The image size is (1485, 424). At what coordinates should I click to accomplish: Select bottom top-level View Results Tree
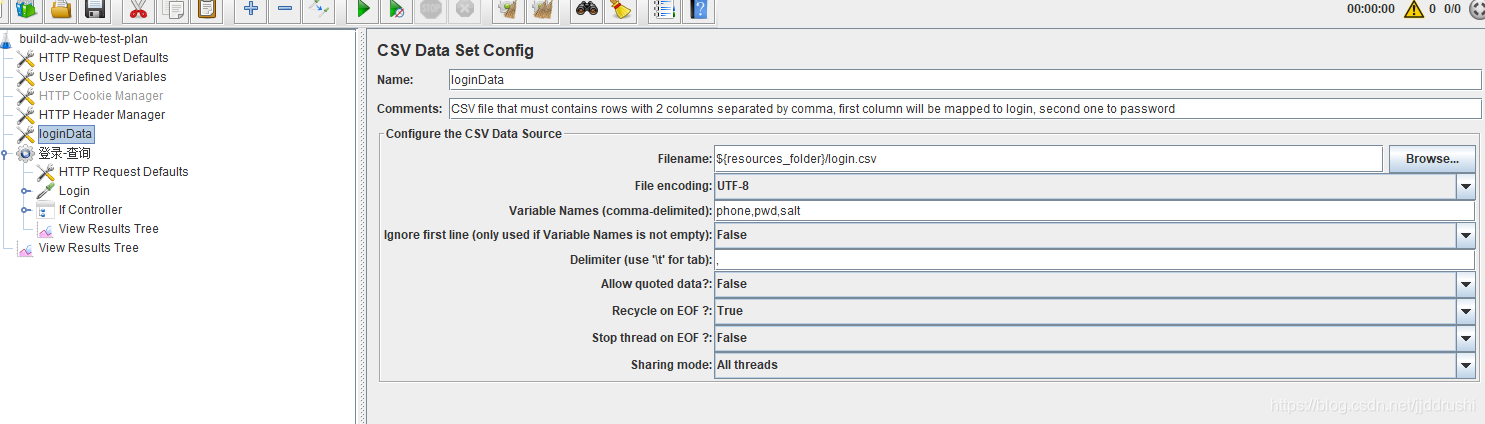point(88,248)
